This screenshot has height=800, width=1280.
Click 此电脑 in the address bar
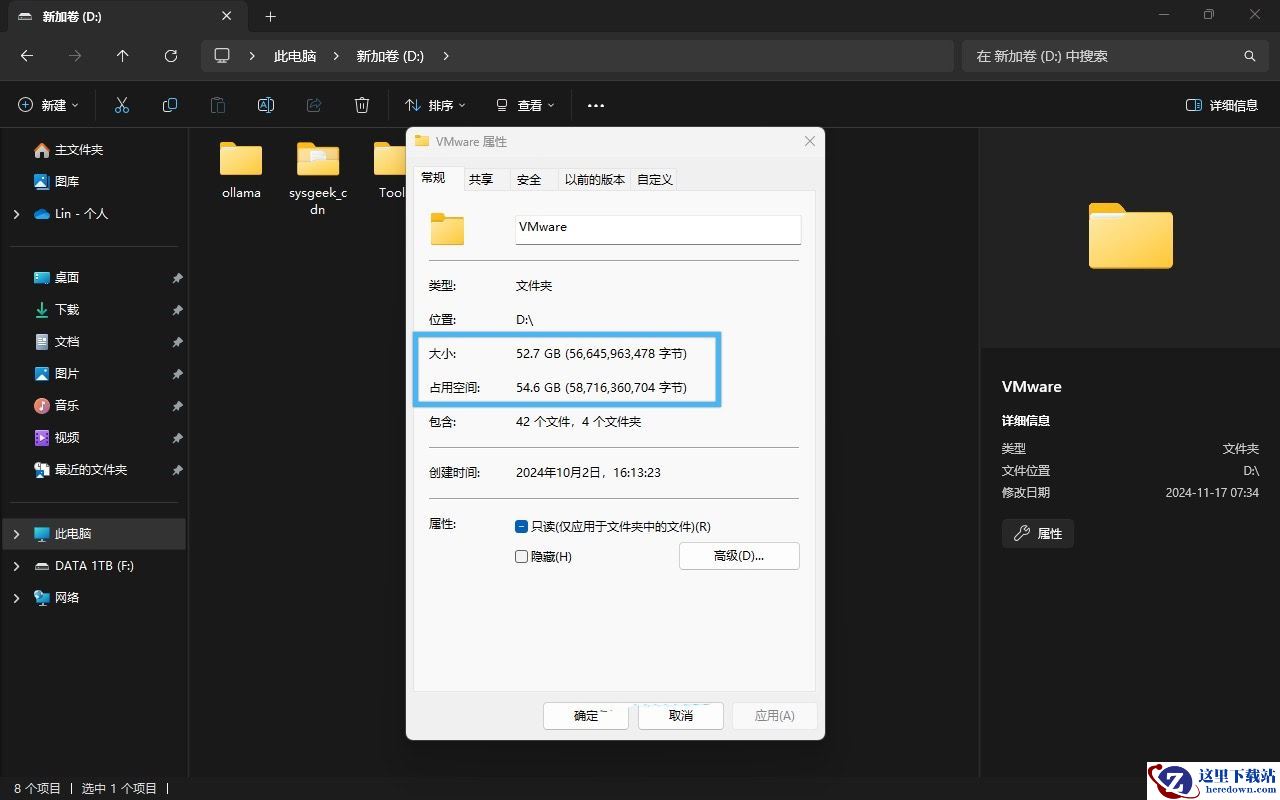pyautogui.click(x=295, y=56)
